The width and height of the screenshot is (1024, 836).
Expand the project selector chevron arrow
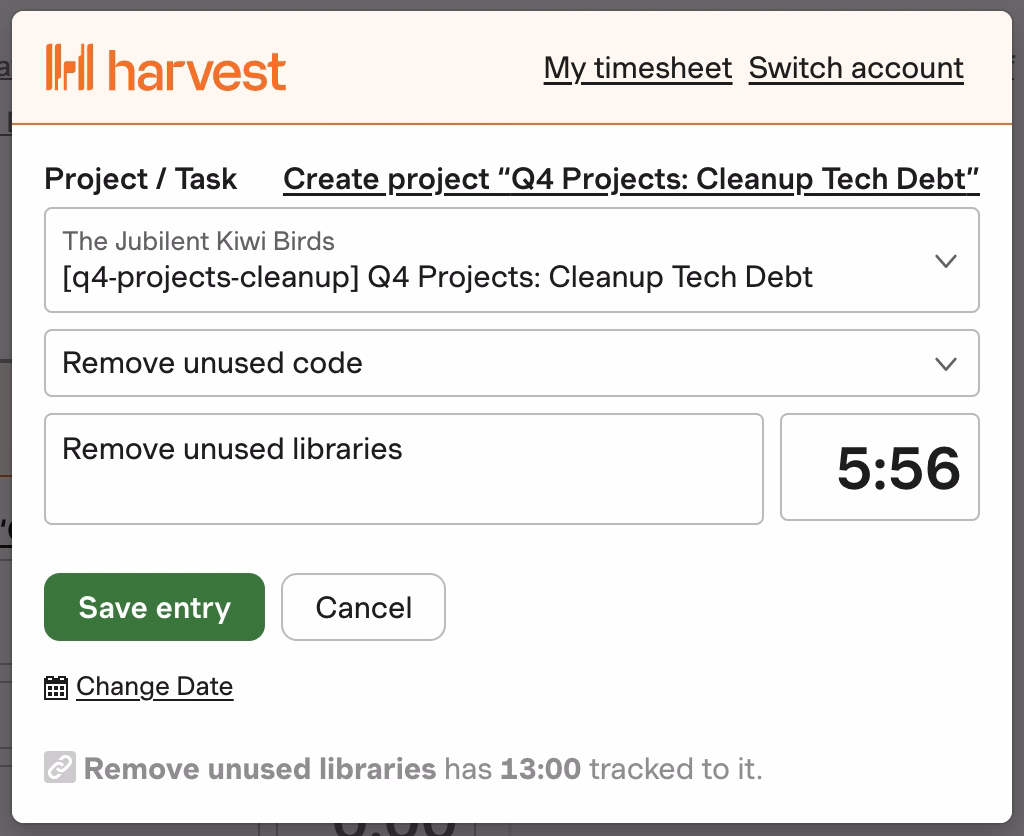coord(945,261)
